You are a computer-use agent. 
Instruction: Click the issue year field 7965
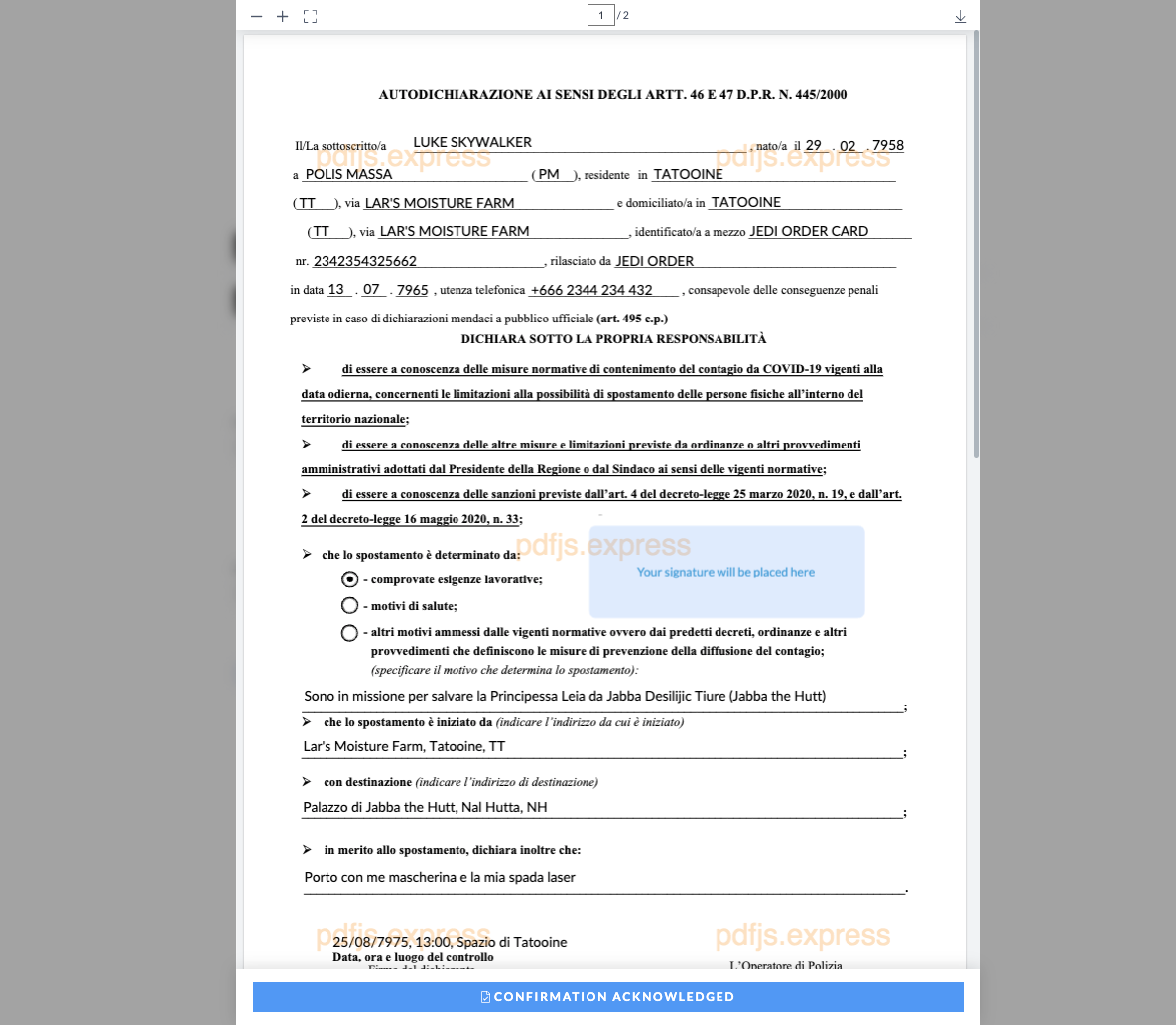[x=413, y=290]
